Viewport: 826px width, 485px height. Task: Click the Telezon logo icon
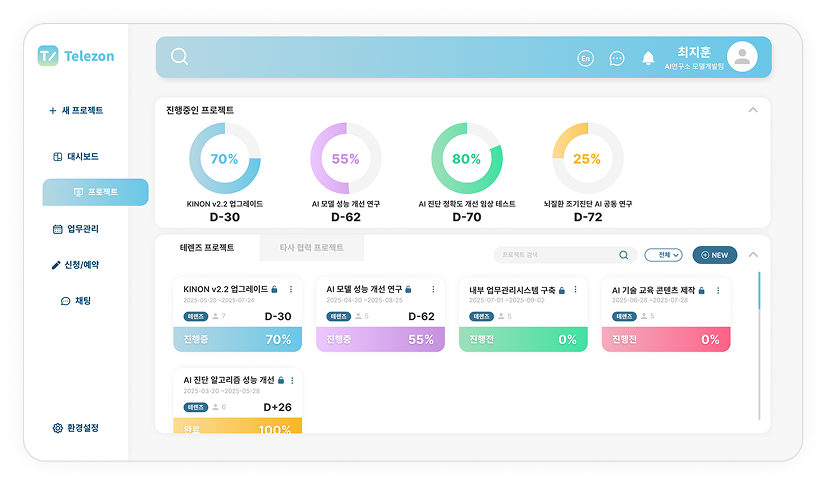point(48,56)
